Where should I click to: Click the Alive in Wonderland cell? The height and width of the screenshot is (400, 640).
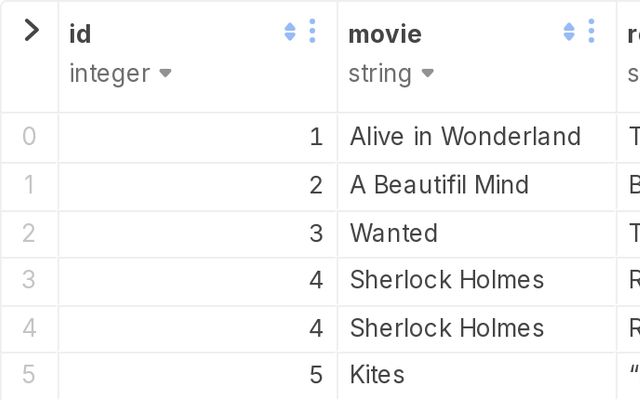[x=465, y=136]
